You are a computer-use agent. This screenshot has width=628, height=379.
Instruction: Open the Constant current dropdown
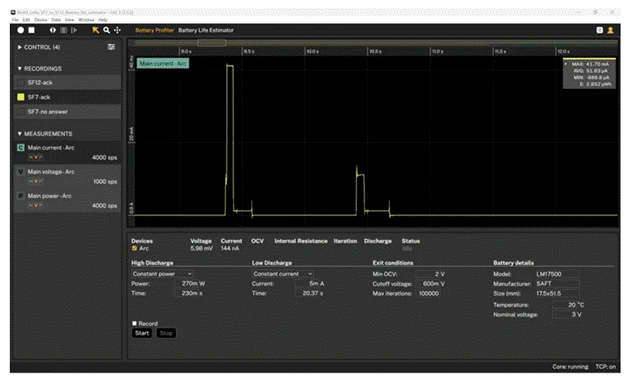(x=283, y=274)
